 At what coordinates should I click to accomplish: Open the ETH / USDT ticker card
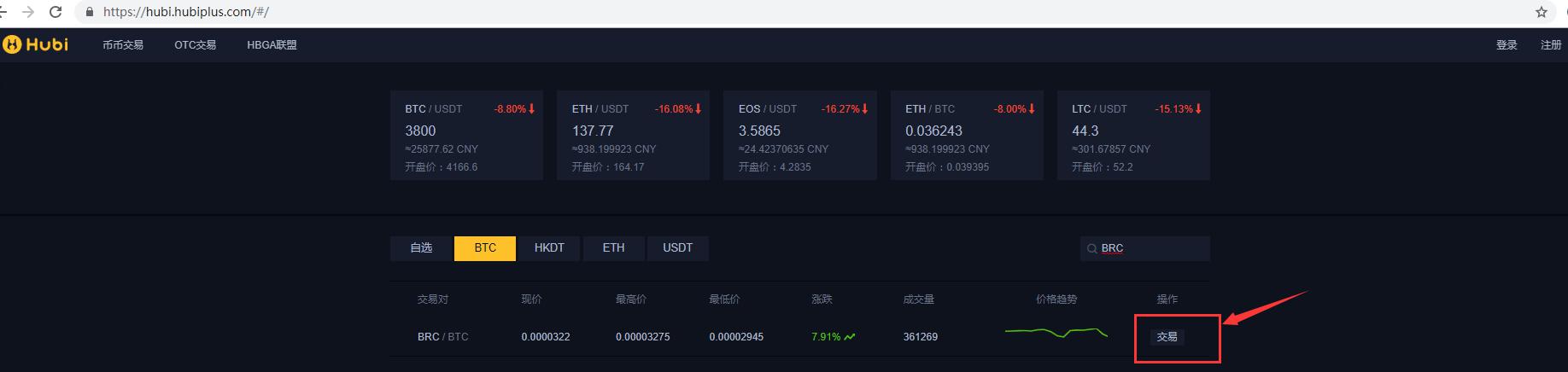(x=633, y=136)
